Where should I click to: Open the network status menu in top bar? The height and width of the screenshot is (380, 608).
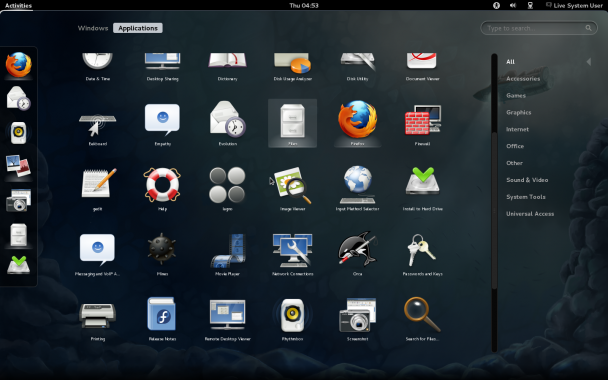[530, 5]
